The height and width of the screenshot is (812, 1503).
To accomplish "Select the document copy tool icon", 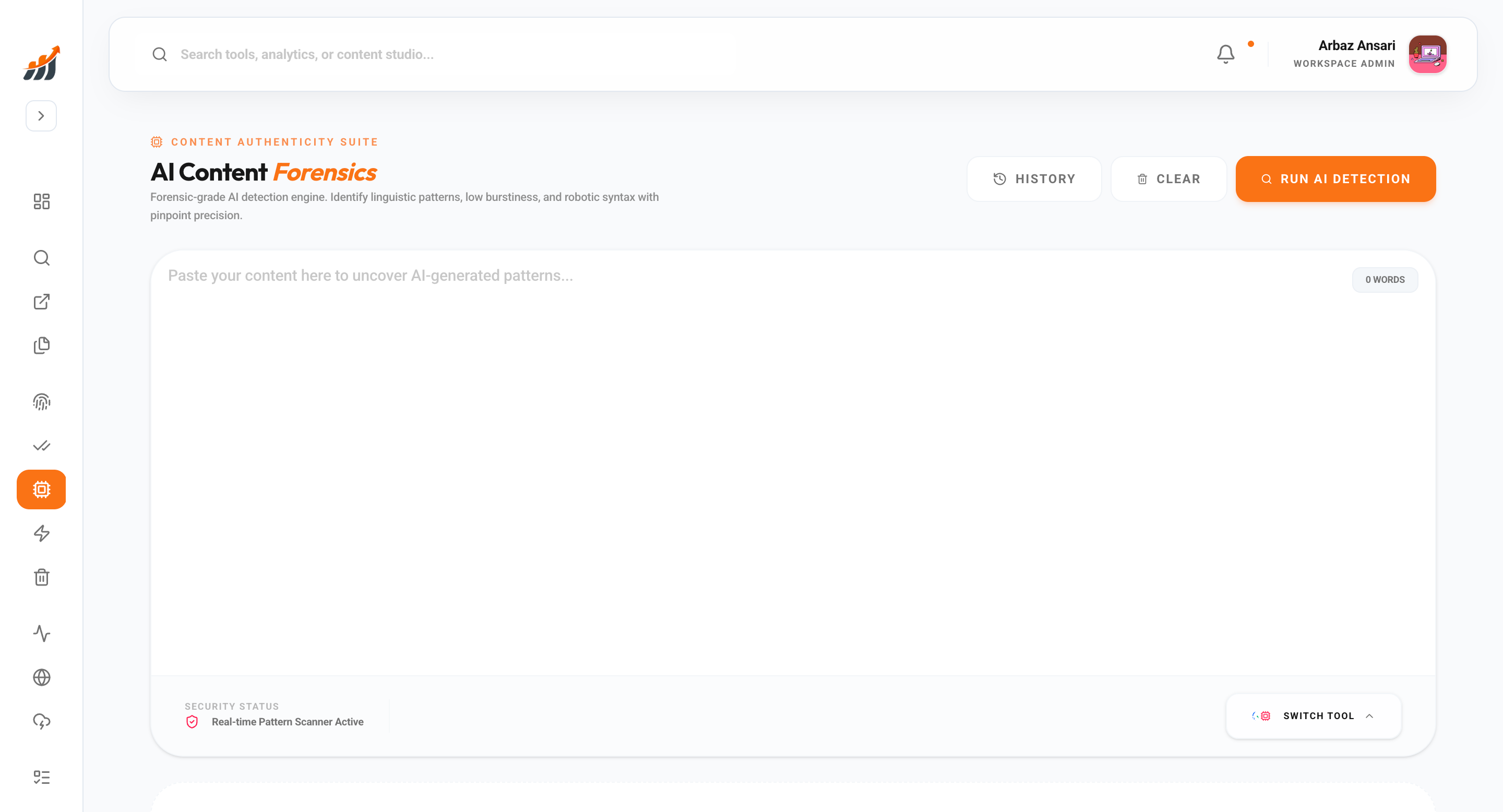I will click(41, 345).
